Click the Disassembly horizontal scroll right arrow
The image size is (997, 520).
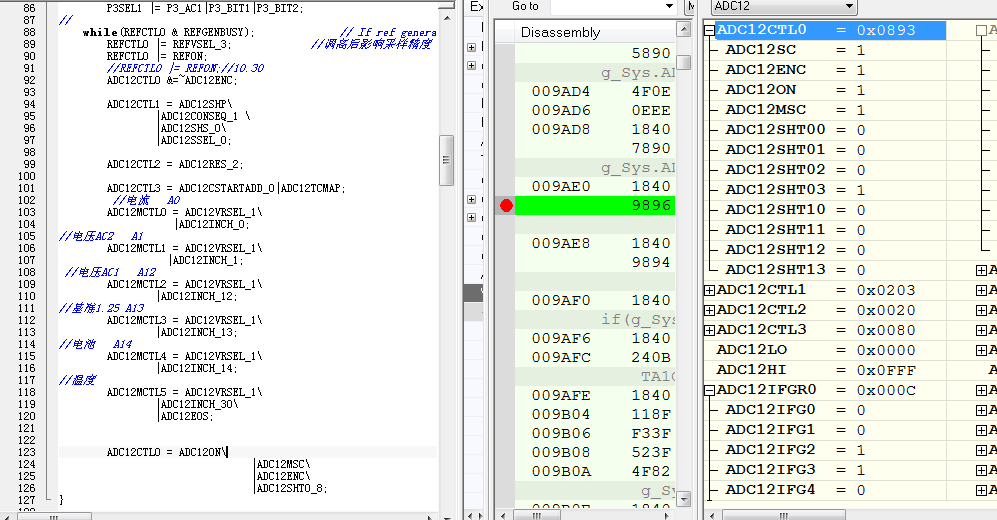pyautogui.click(x=666, y=516)
